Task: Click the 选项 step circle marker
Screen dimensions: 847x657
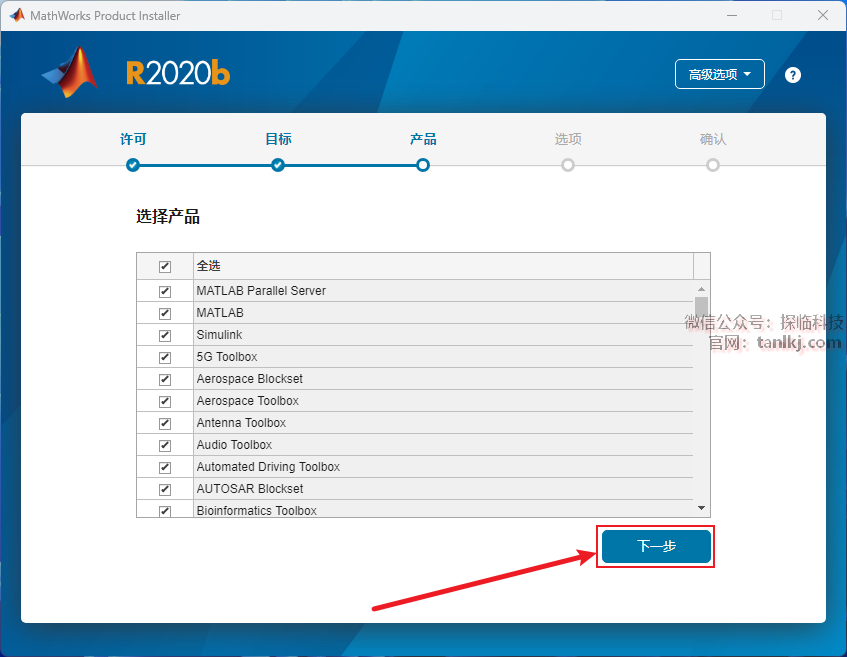Action: coord(568,165)
